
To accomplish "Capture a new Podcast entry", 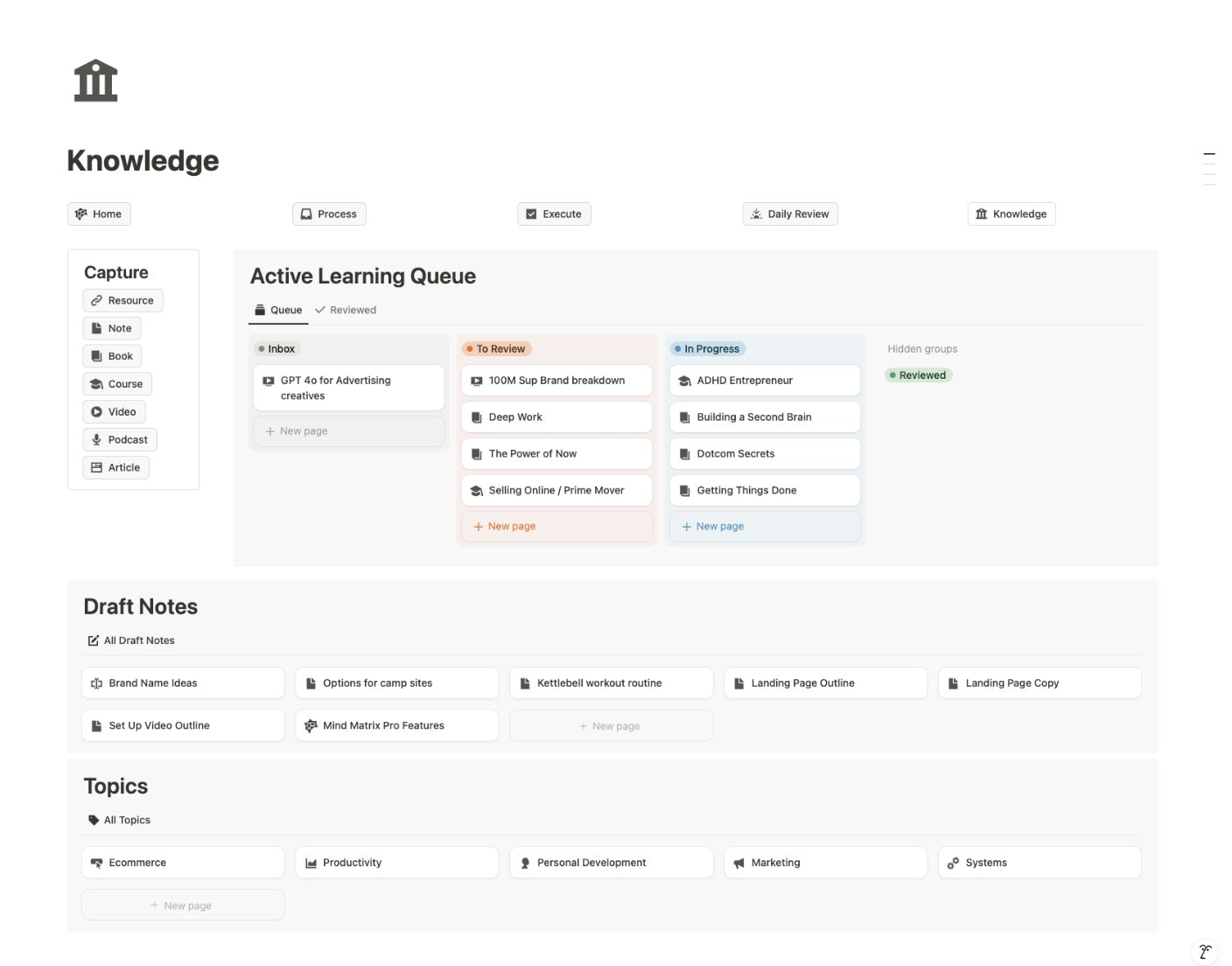I will (120, 439).
